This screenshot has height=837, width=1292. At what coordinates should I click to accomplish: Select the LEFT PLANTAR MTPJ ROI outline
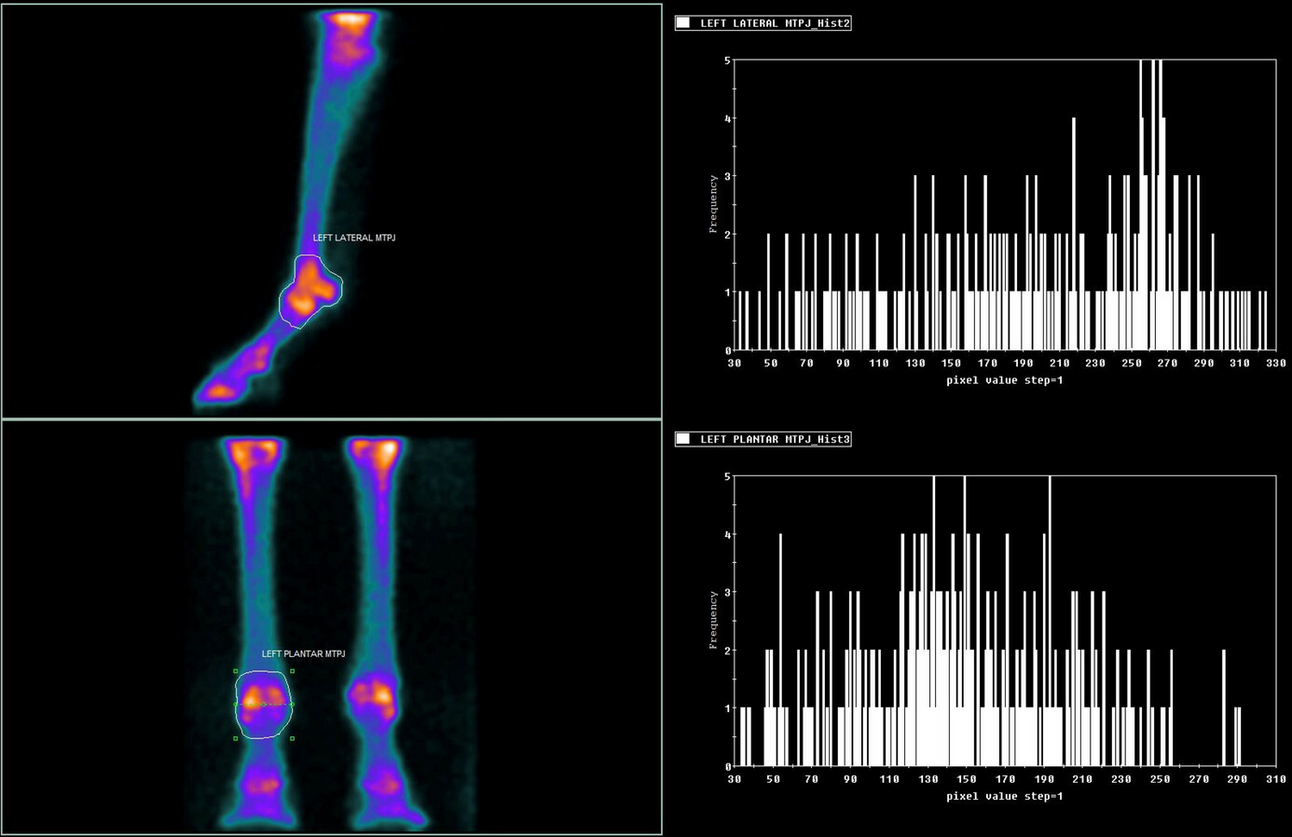pyautogui.click(x=238, y=690)
